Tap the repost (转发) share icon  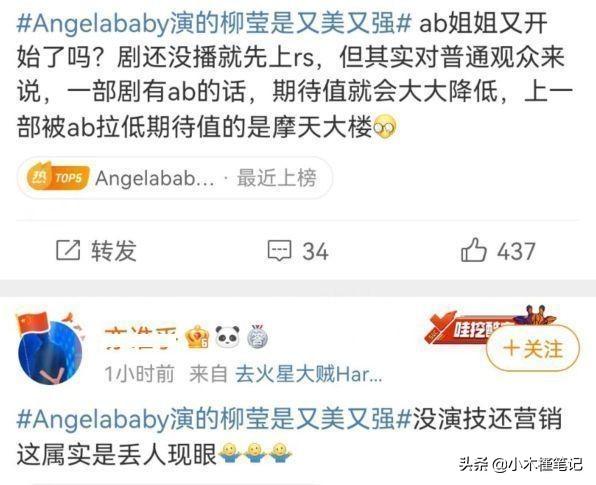(68, 250)
